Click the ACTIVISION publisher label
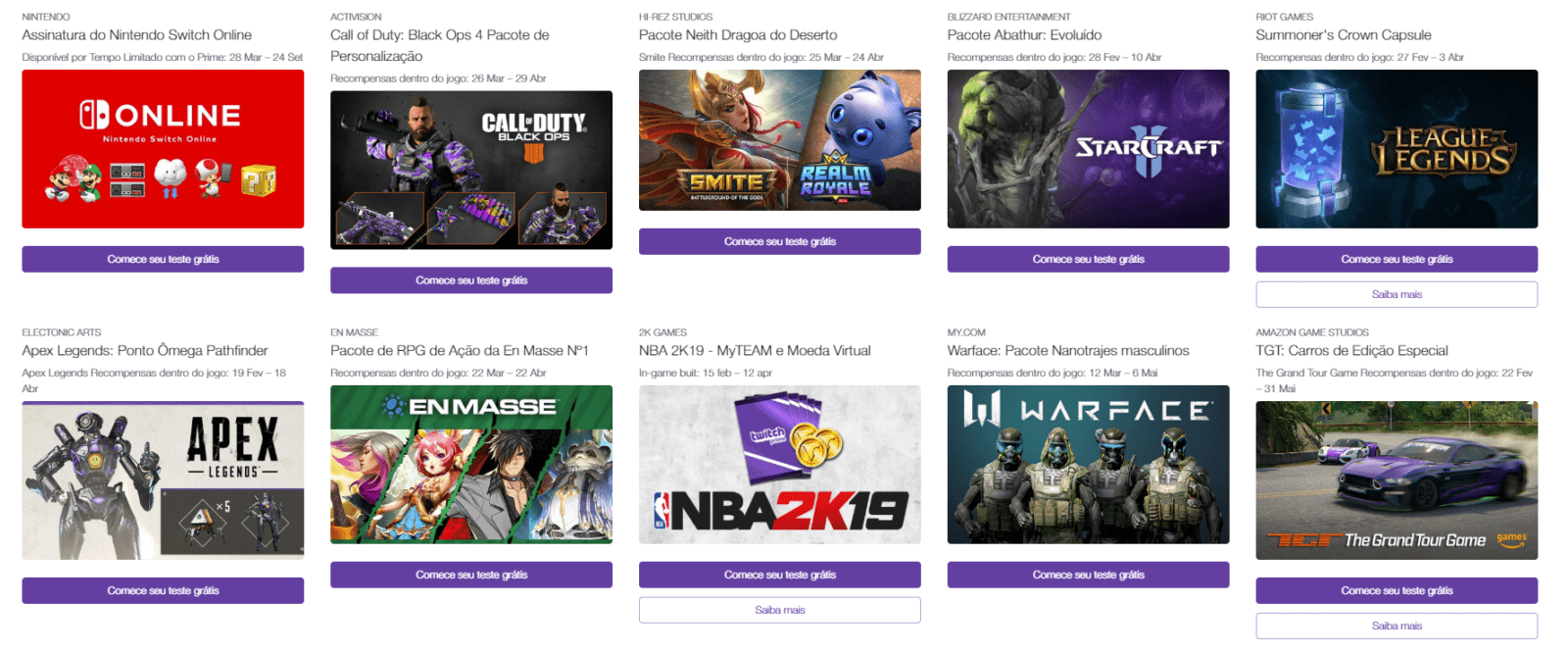The height and width of the screenshot is (655, 1568). point(356,17)
